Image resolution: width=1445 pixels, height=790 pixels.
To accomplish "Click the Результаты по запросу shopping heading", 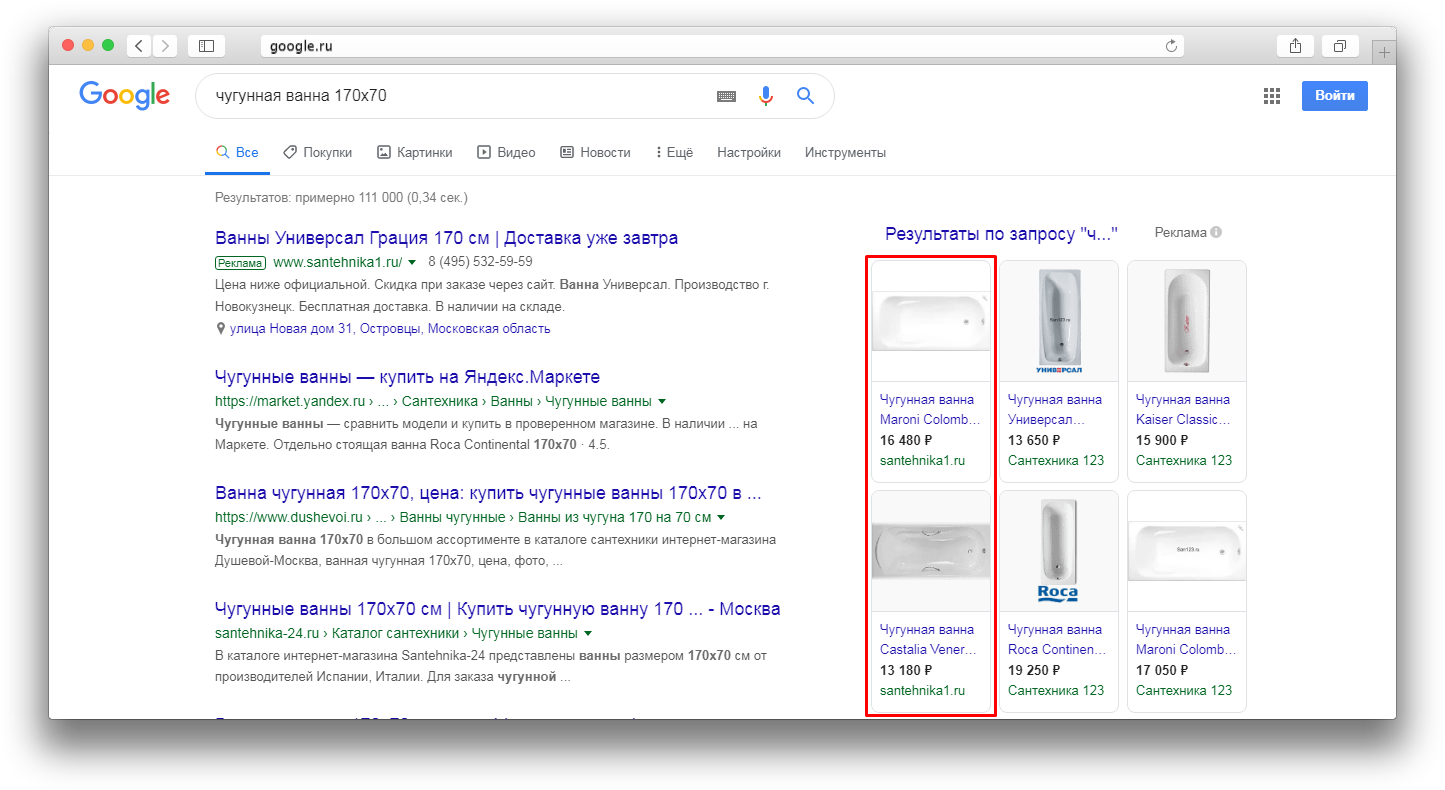I will pos(1001,234).
